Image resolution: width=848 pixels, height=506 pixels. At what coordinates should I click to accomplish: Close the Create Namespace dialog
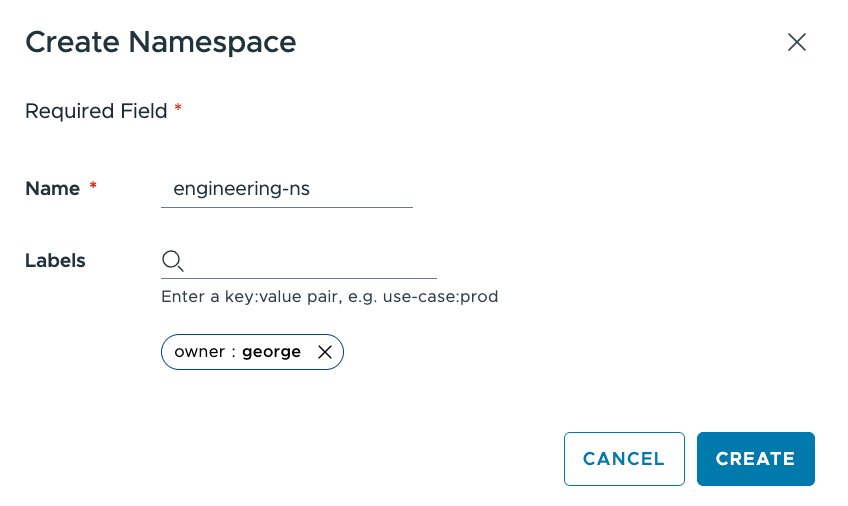tap(796, 42)
